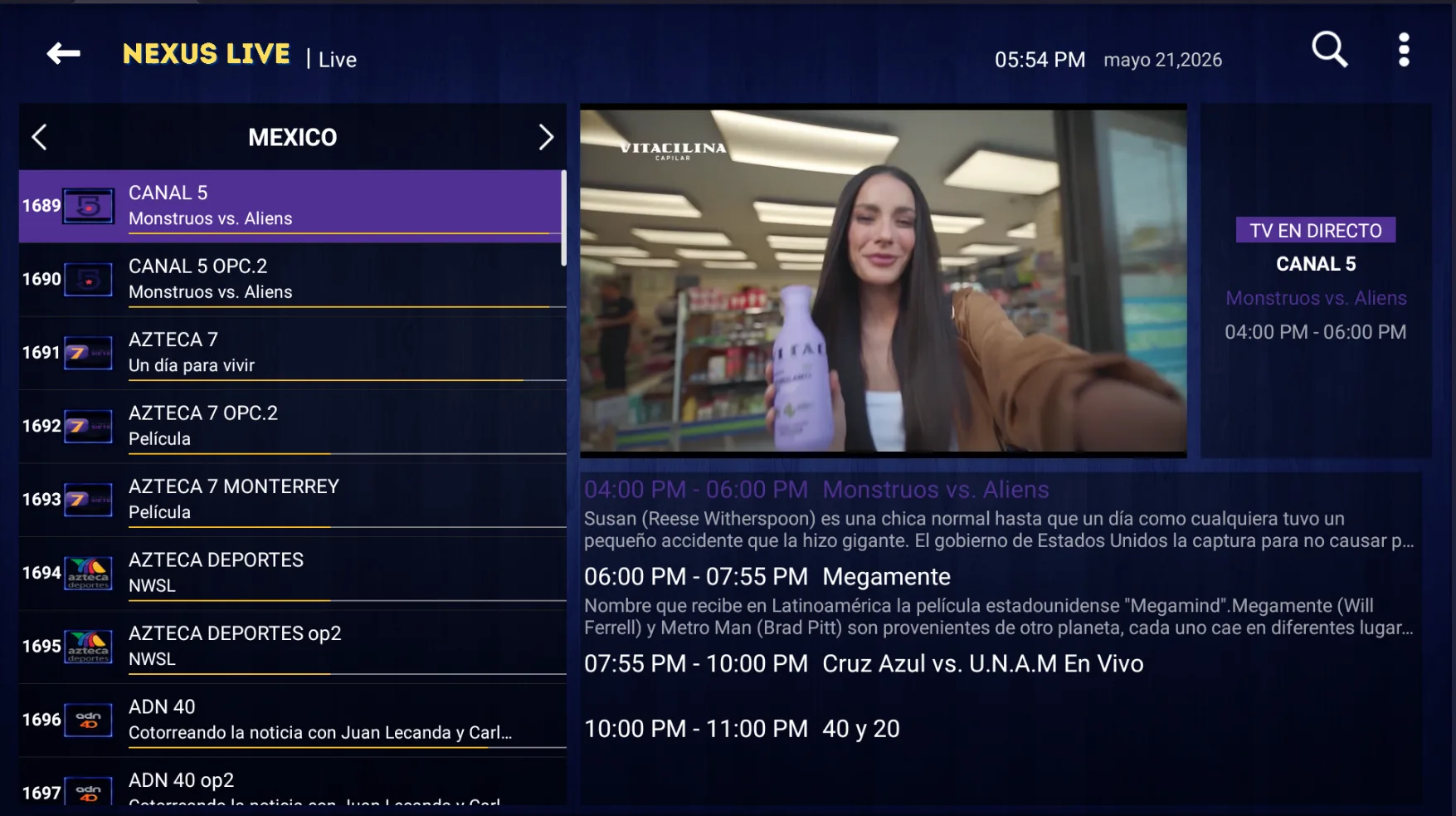
Task: Click the MEXICO category title
Action: tap(293, 137)
